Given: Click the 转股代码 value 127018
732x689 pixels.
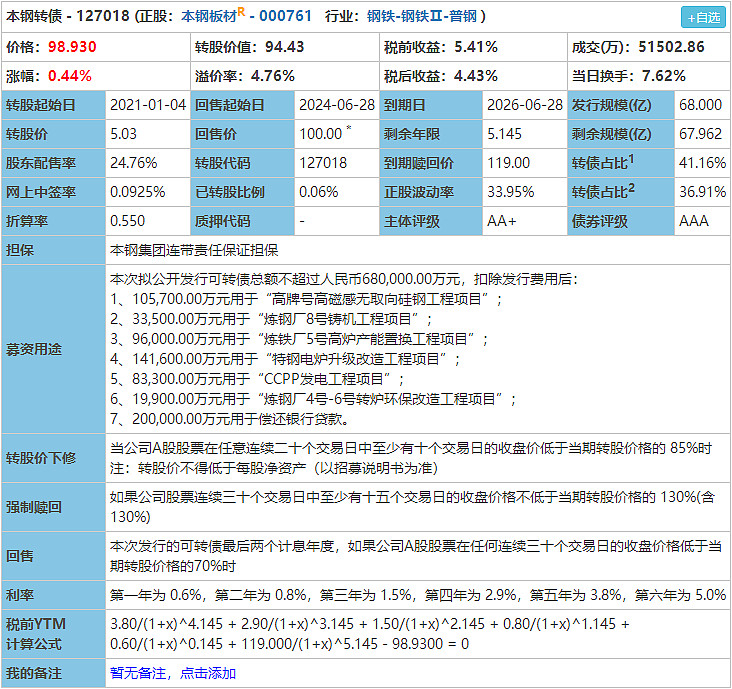Looking at the screenshot, I should pos(323,163).
